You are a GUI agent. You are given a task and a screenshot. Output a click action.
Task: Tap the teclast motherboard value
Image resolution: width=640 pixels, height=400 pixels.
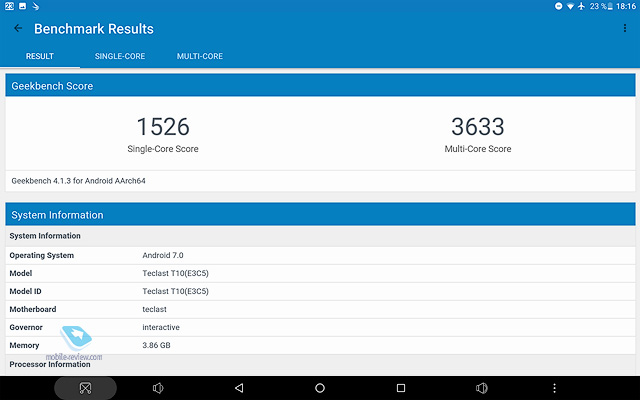point(154,309)
